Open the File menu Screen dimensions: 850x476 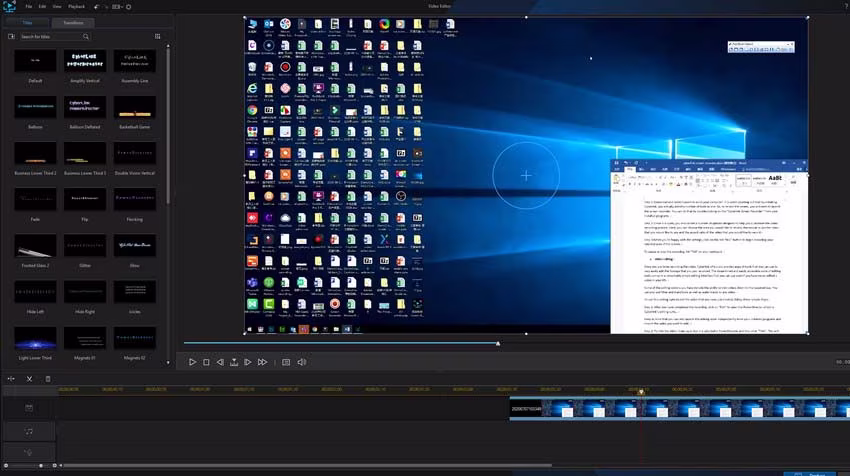[x=29, y=7]
